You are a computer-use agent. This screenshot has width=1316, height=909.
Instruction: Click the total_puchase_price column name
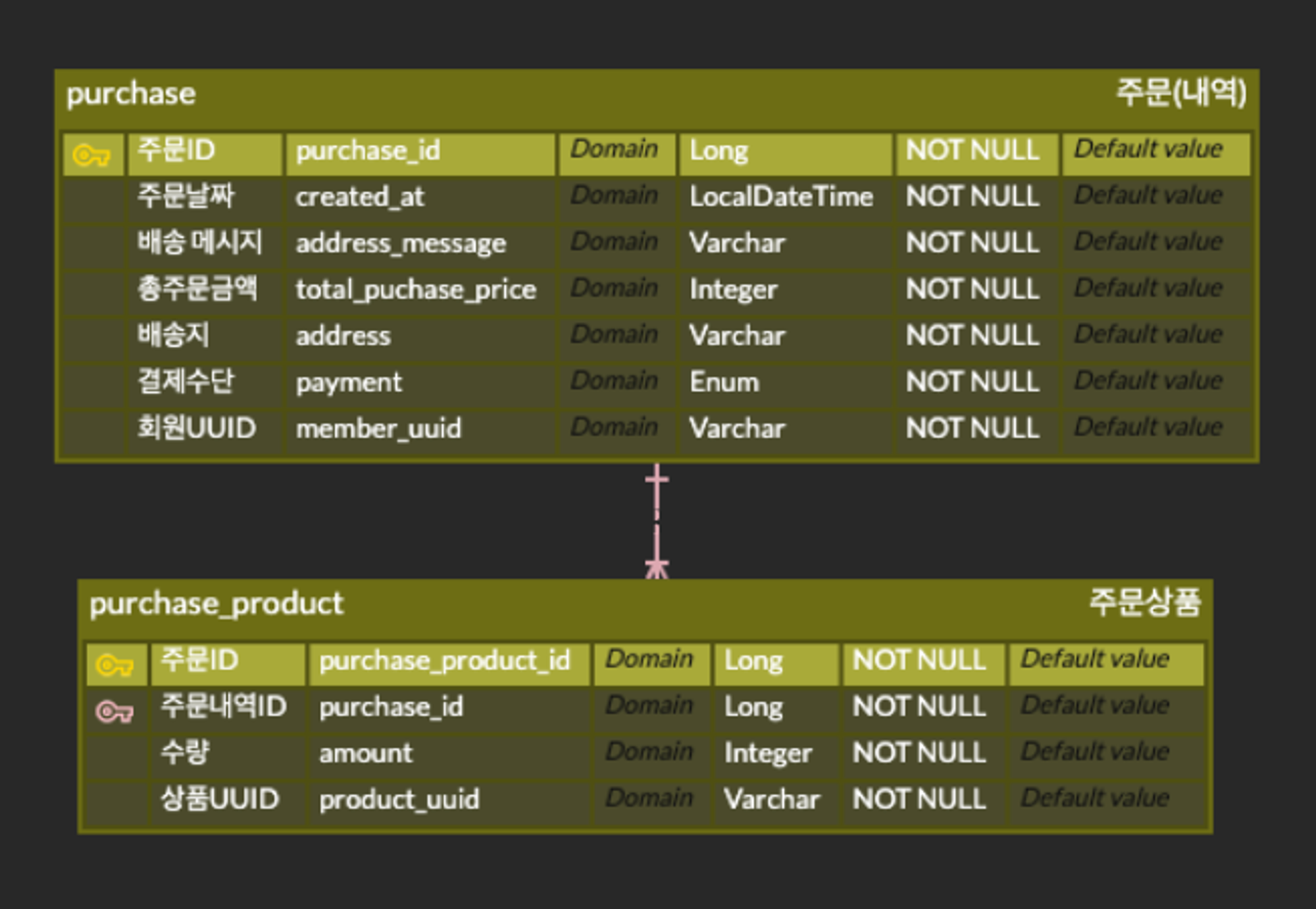coord(416,290)
